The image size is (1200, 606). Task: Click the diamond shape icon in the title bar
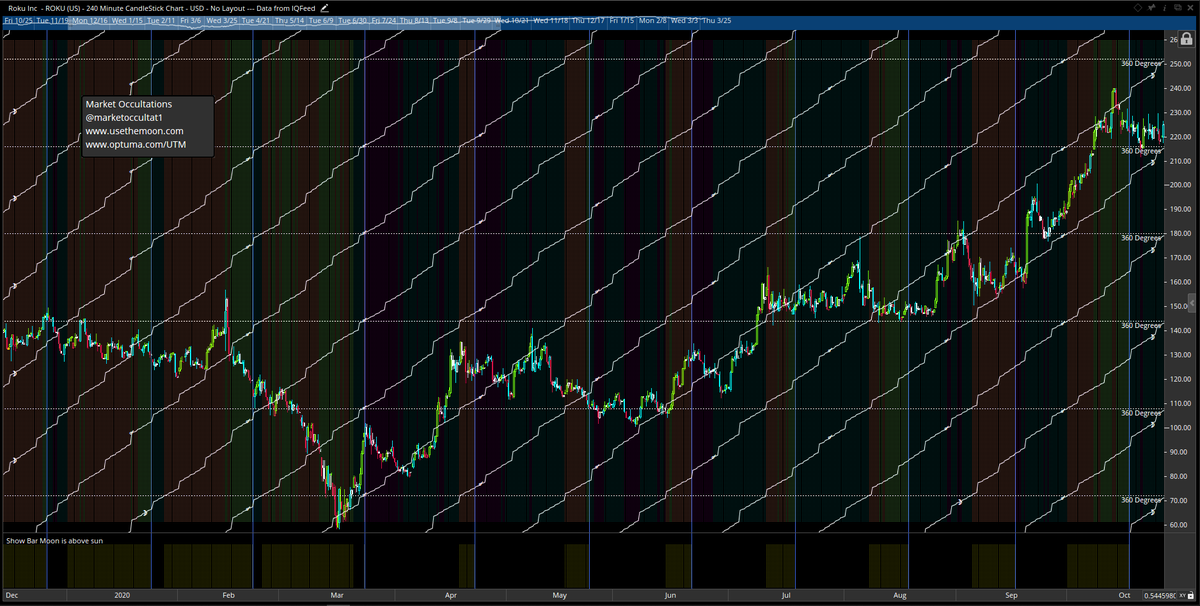pyautogui.click(x=1137, y=8)
